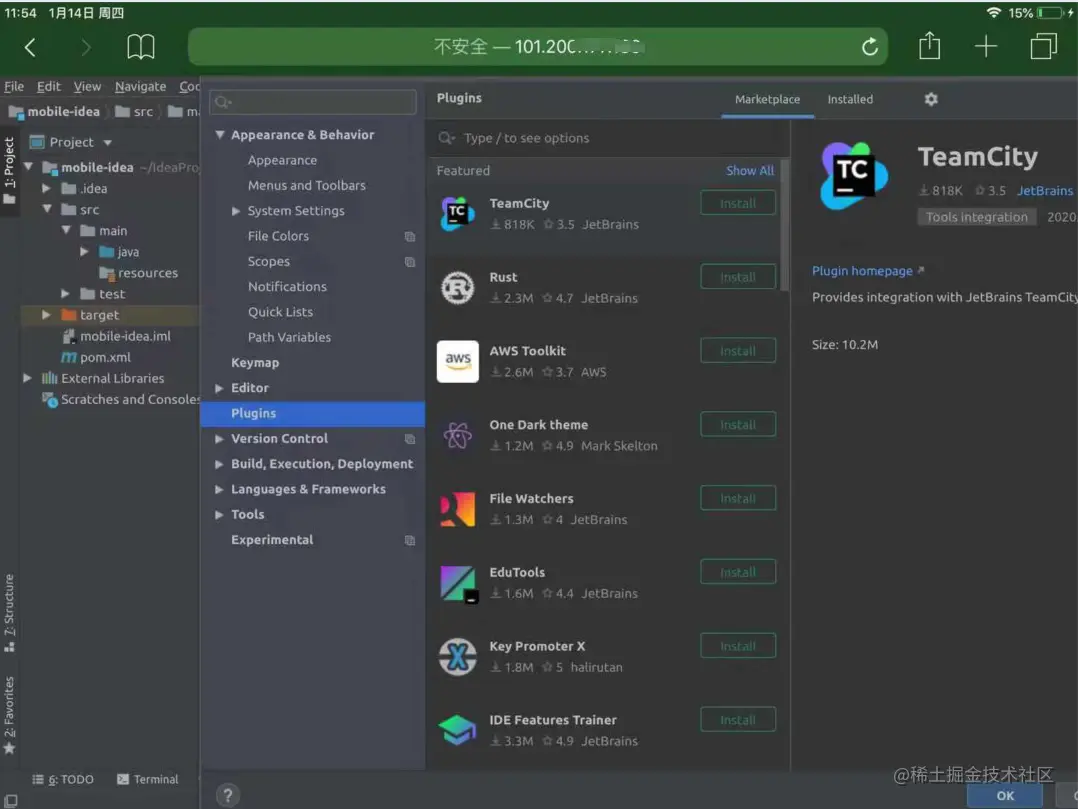Click the Scopes project-level icon
Viewport: 1078px width, 809px height.
(x=410, y=262)
